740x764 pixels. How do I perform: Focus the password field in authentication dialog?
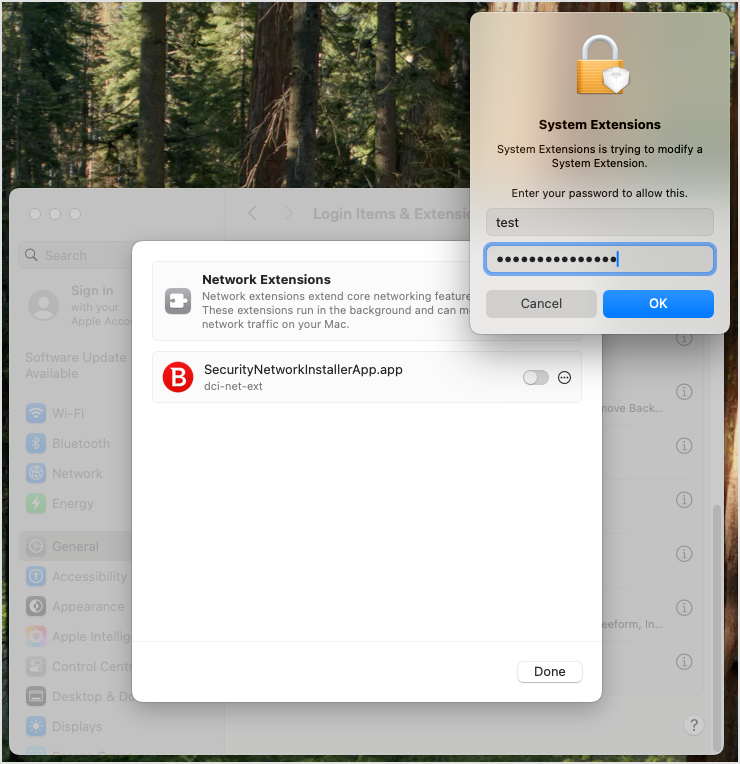(x=600, y=259)
